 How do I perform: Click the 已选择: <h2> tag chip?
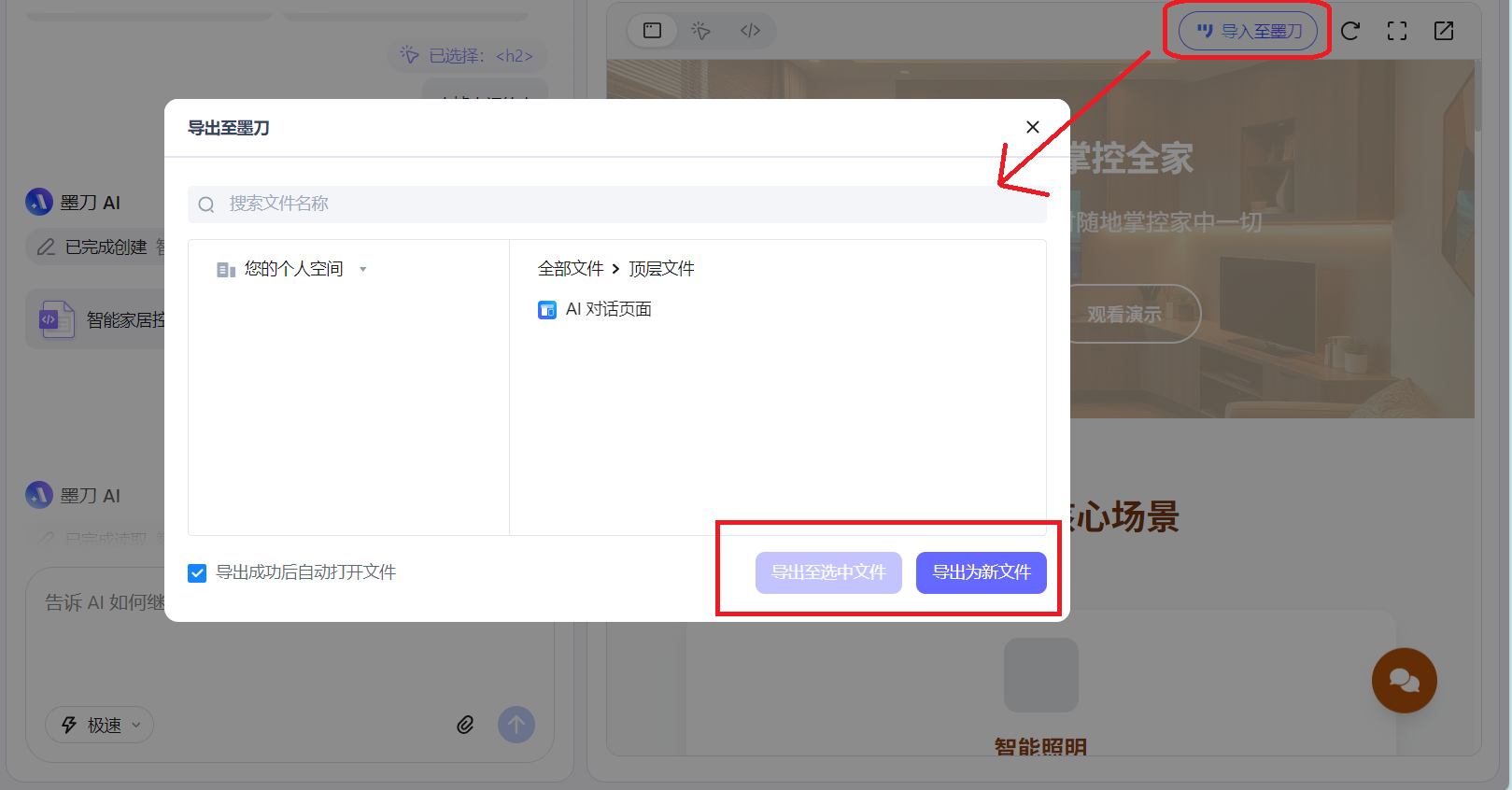point(467,56)
